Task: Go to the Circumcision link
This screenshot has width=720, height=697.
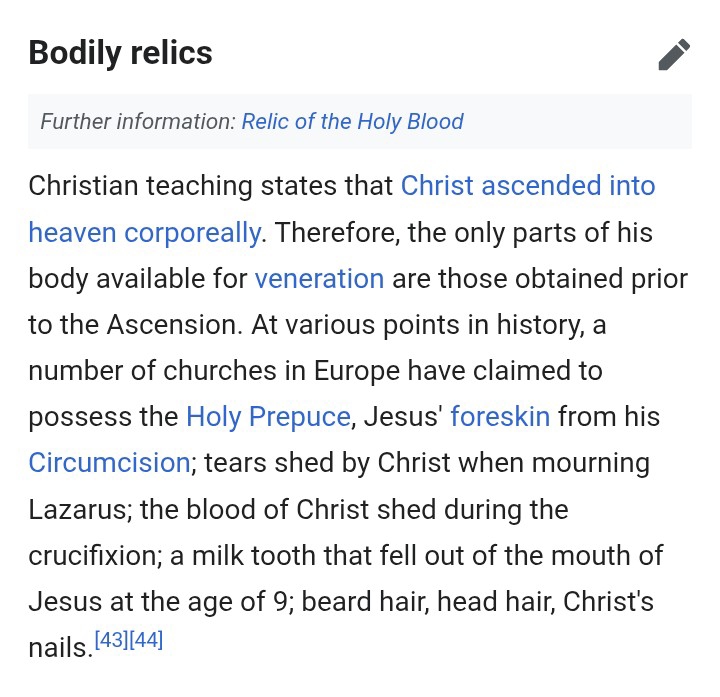Action: click(x=109, y=463)
